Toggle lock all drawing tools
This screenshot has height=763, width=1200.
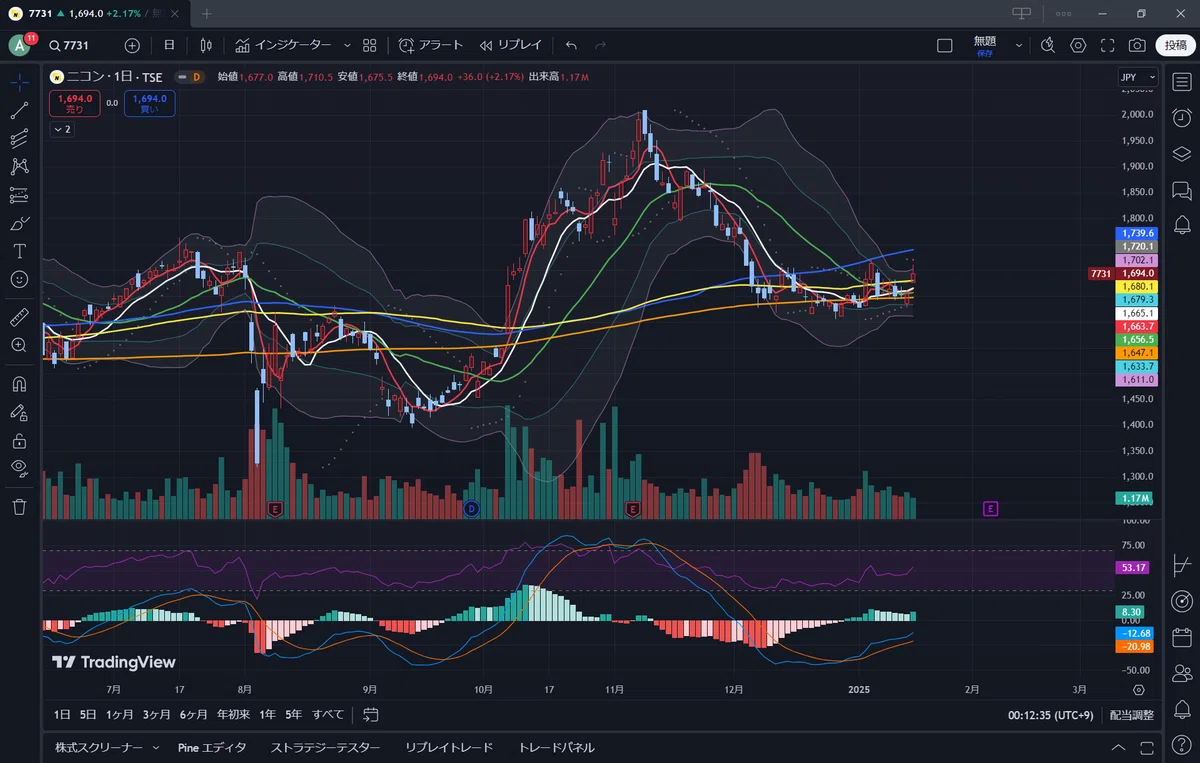pos(19,440)
